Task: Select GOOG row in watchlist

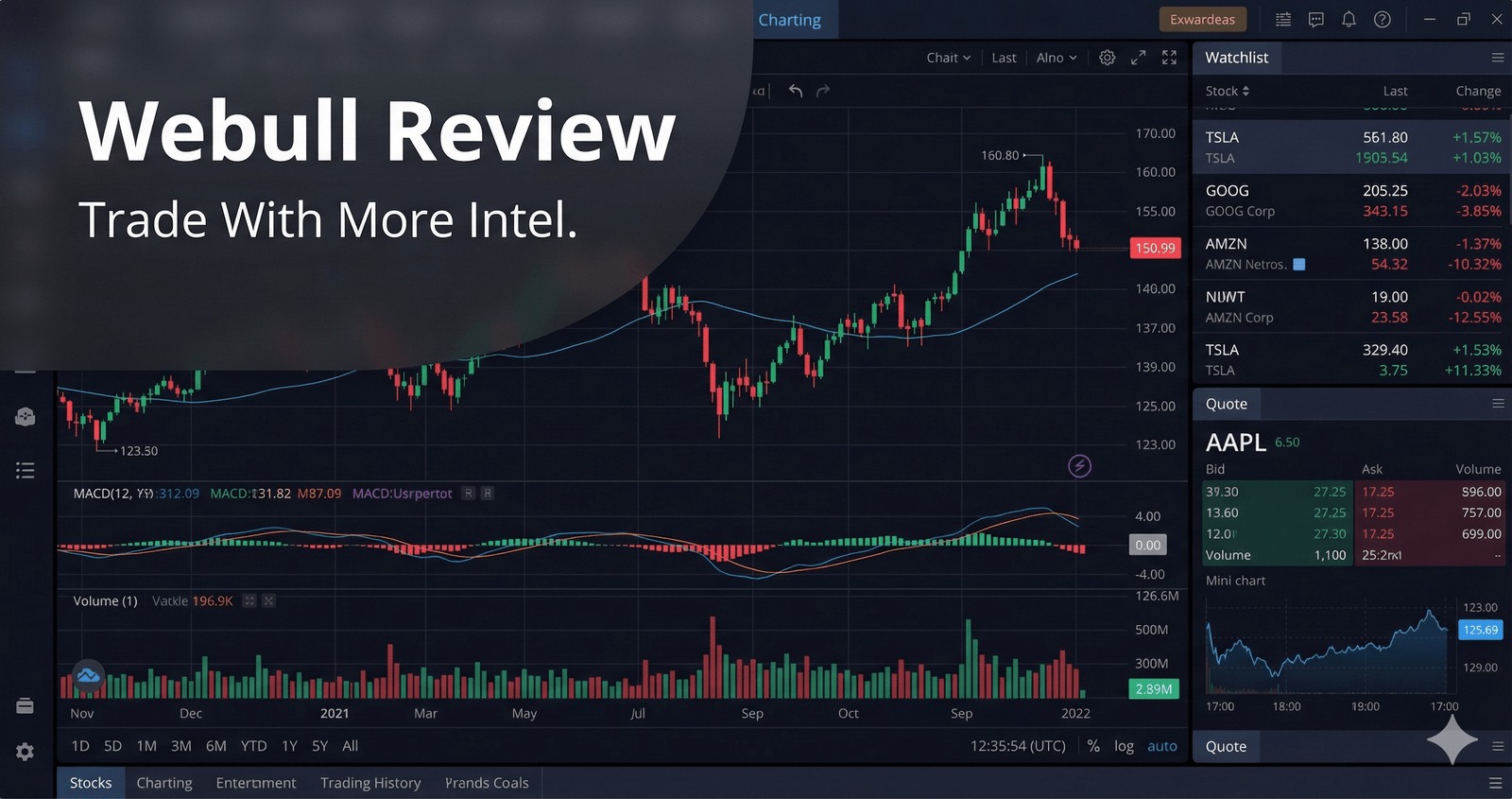Action: (1351, 200)
